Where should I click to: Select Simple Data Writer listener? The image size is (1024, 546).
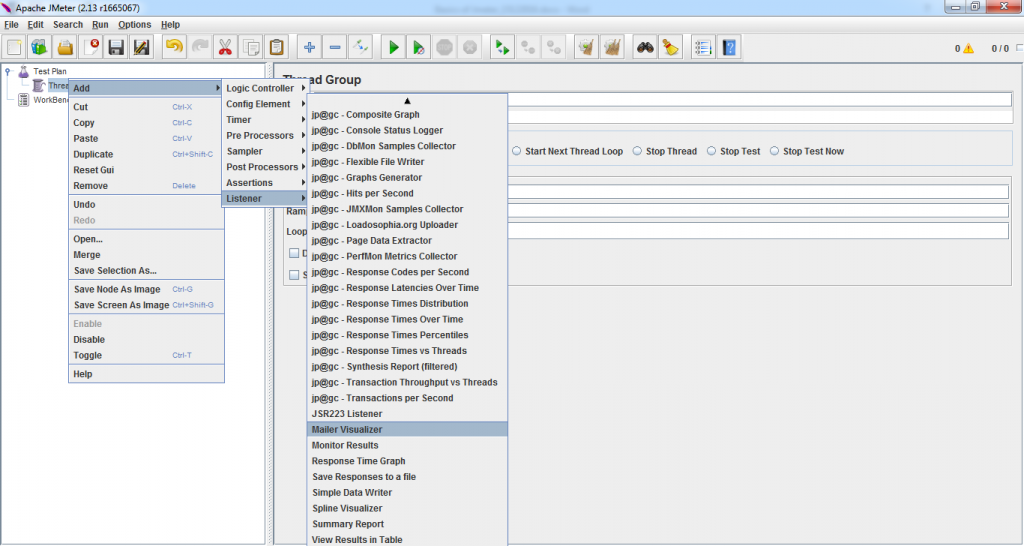point(407,492)
